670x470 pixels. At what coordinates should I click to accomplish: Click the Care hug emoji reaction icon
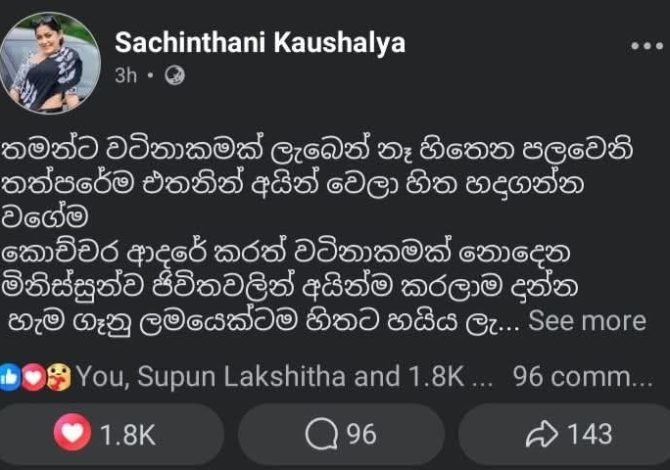[x=60, y=377]
